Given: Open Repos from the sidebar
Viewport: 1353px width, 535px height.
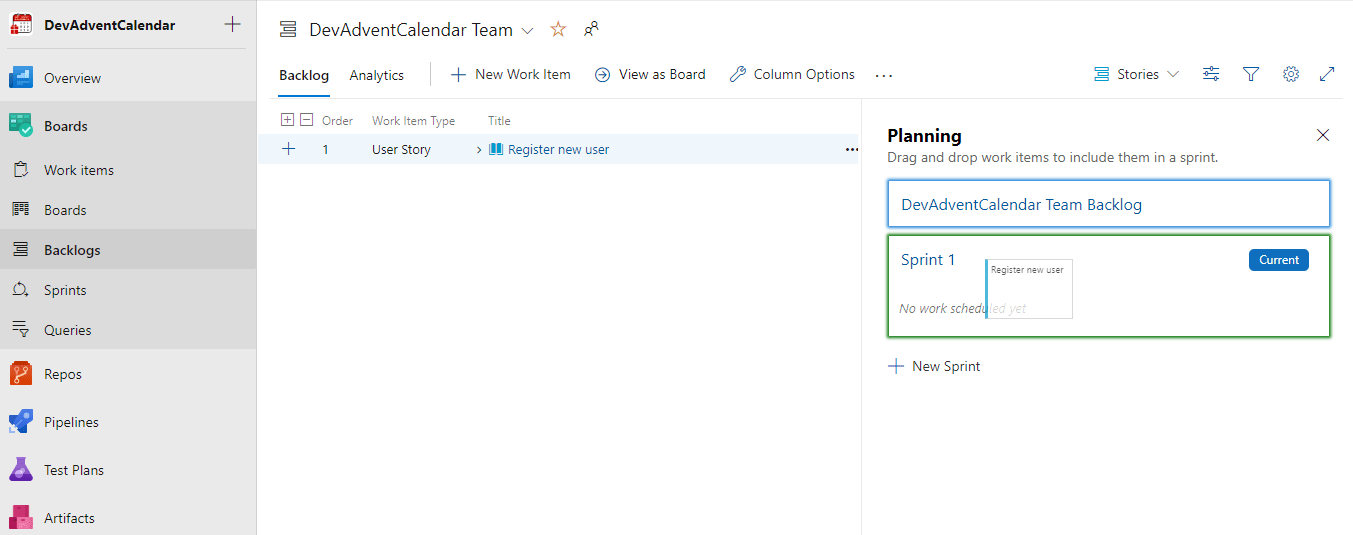Looking at the screenshot, I should [63, 374].
